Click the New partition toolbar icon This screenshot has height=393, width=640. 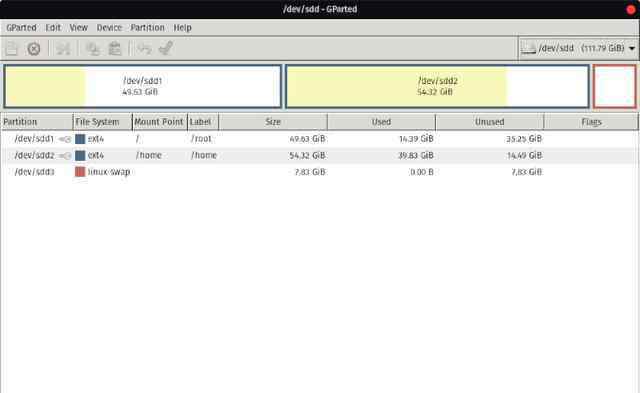click(11, 49)
